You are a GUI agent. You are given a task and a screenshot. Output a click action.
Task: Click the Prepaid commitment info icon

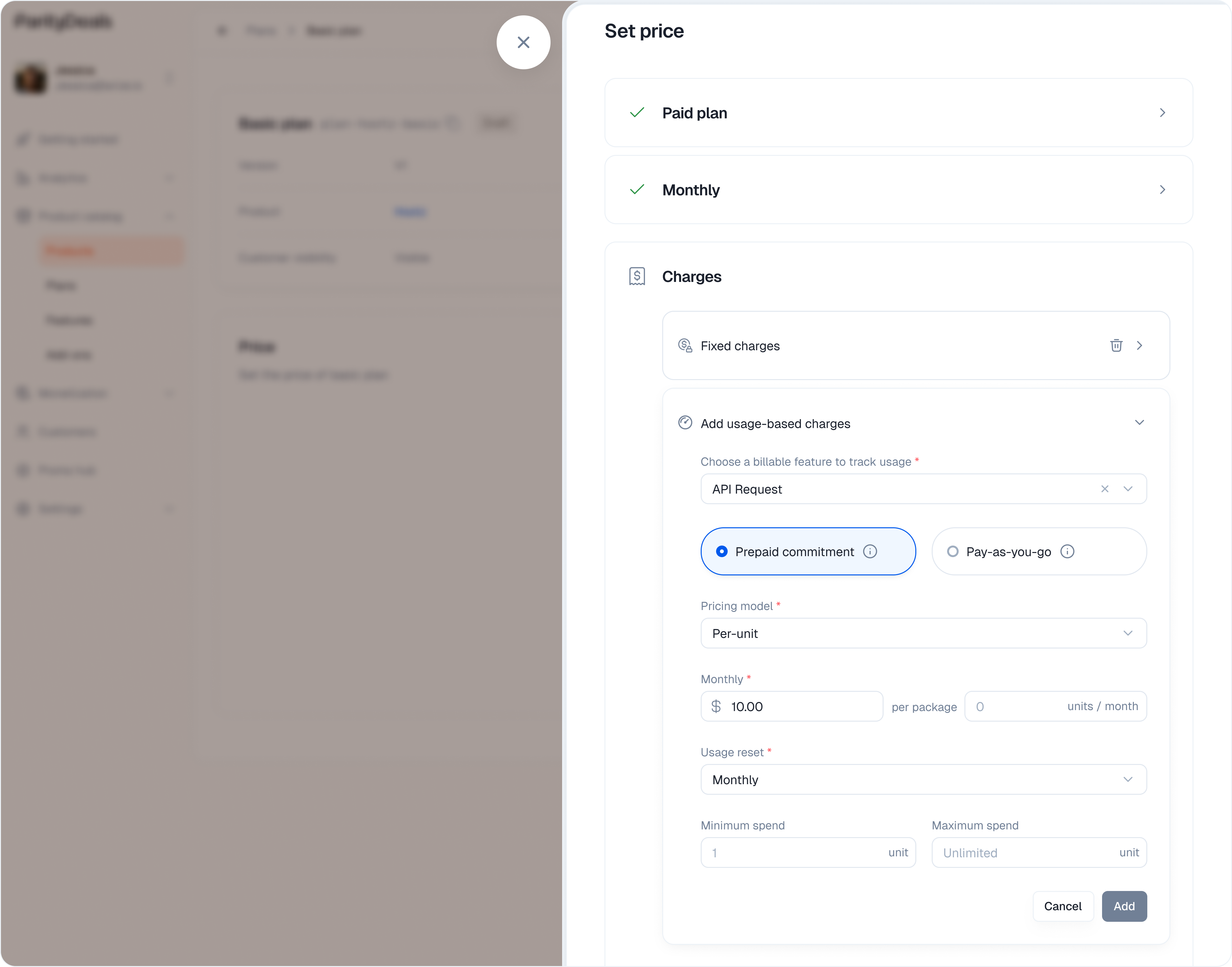coord(870,551)
